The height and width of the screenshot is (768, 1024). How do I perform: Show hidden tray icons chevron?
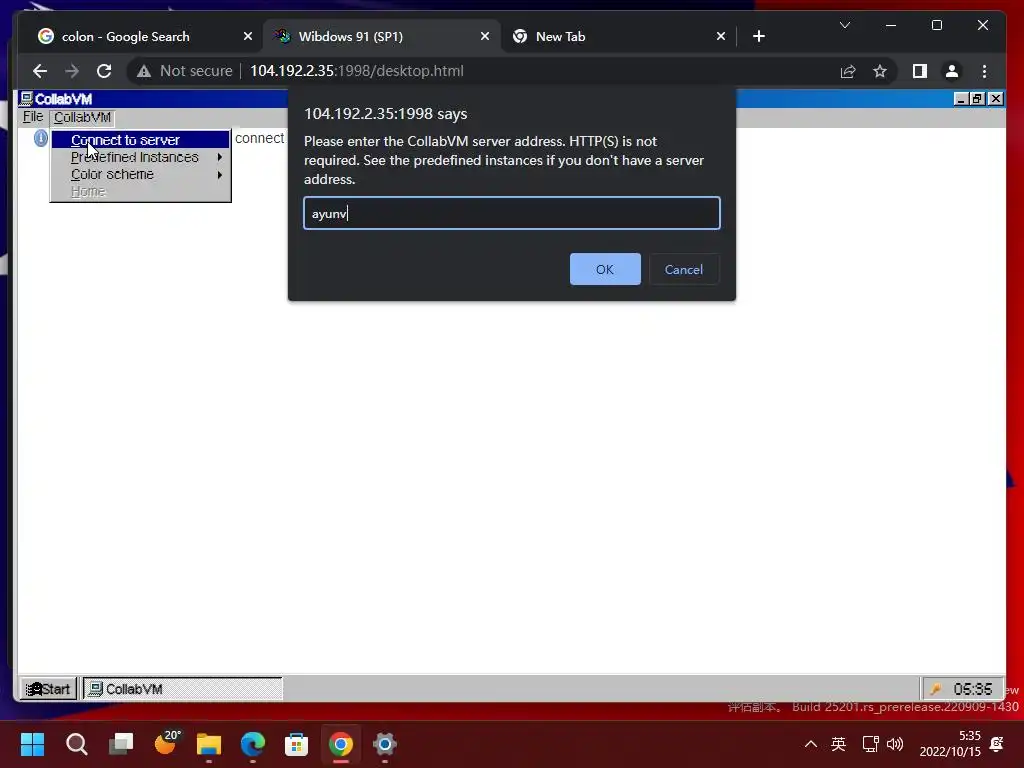(x=810, y=744)
